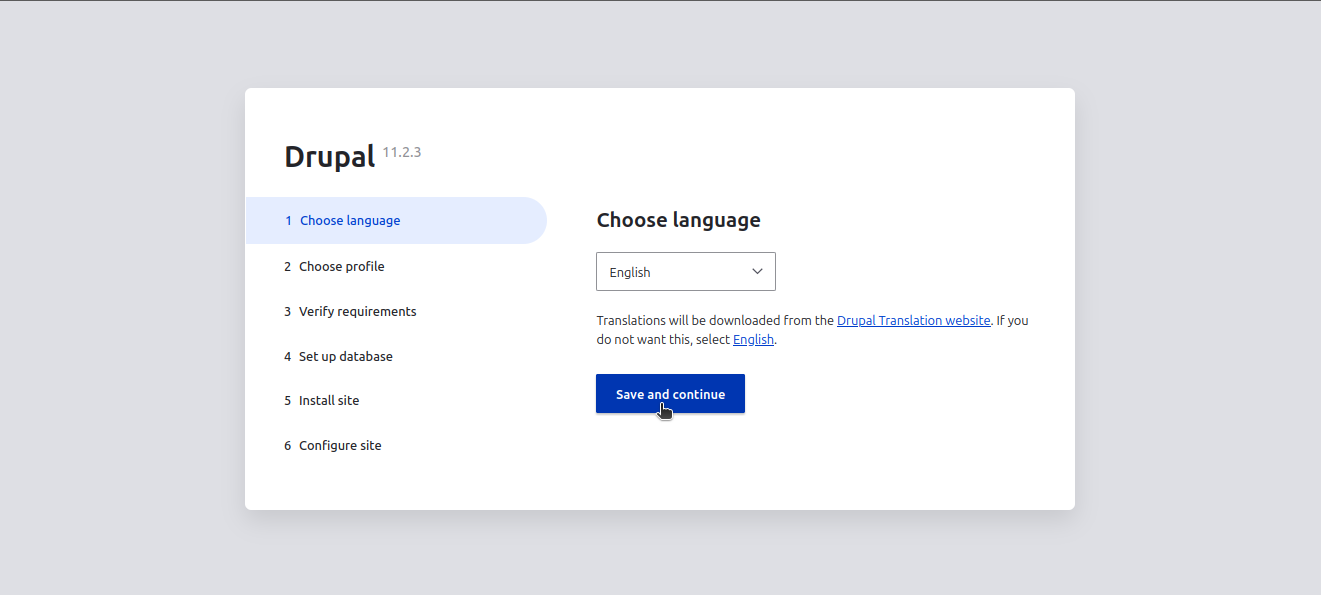Screen dimensions: 1321x595
Task: Click the Choose language page heading
Action: 679,219
